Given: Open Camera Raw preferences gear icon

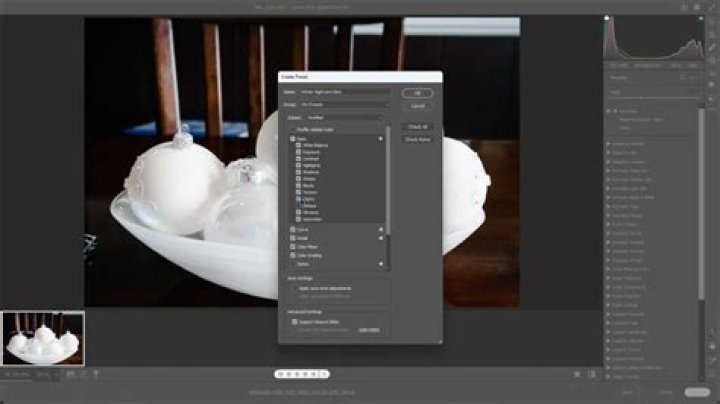Looking at the screenshot, I should [697, 7].
